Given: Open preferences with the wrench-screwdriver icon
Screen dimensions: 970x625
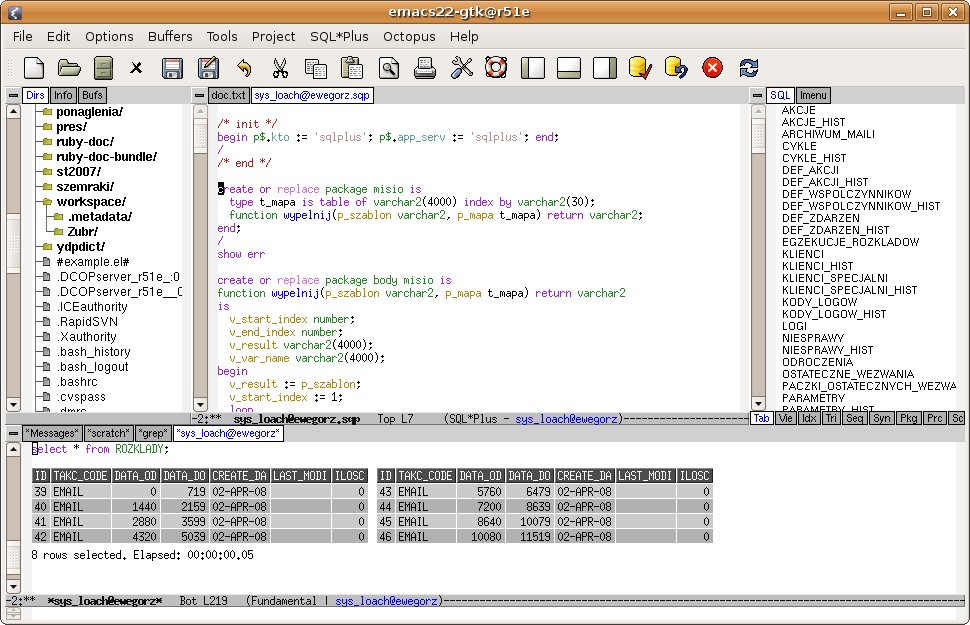Looking at the screenshot, I should coord(461,68).
